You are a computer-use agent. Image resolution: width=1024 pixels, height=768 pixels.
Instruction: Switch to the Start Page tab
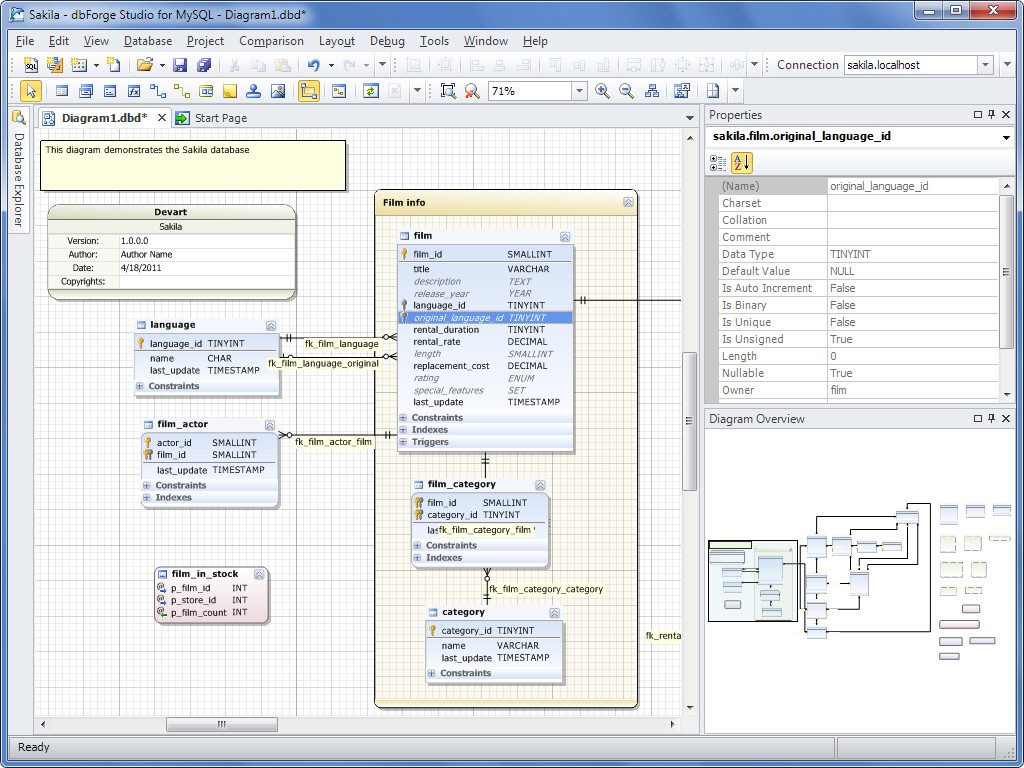[x=212, y=118]
